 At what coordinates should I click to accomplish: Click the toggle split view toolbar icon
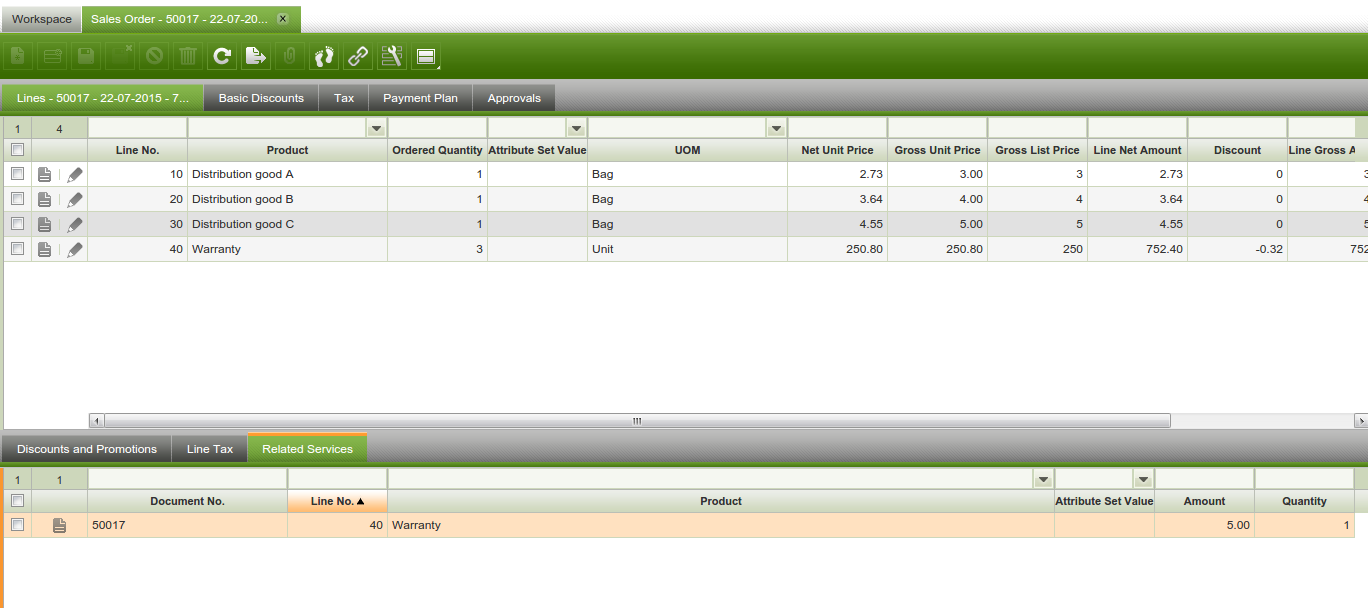(426, 57)
